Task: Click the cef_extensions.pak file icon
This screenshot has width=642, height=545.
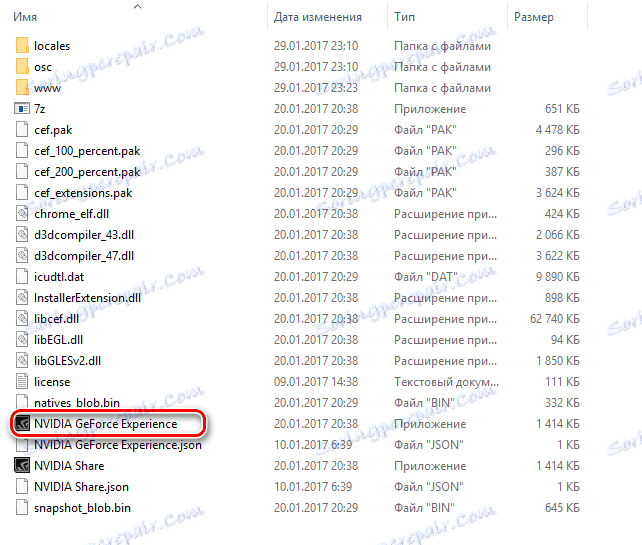Action: (22, 192)
